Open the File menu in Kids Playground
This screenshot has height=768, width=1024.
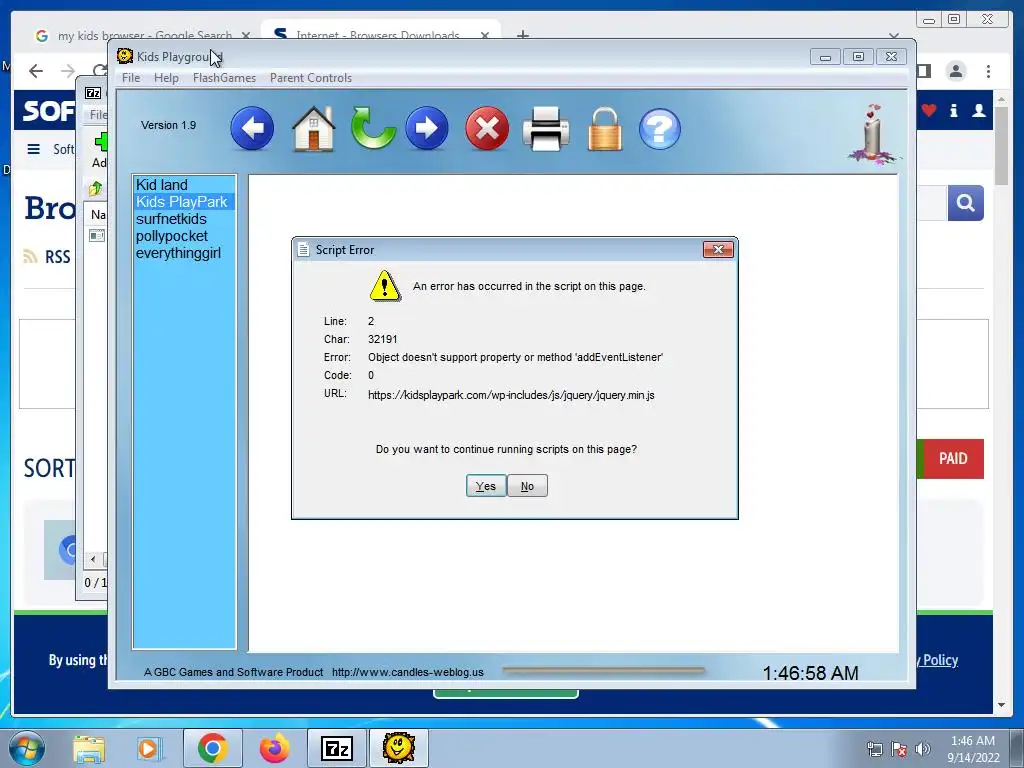[x=131, y=78]
